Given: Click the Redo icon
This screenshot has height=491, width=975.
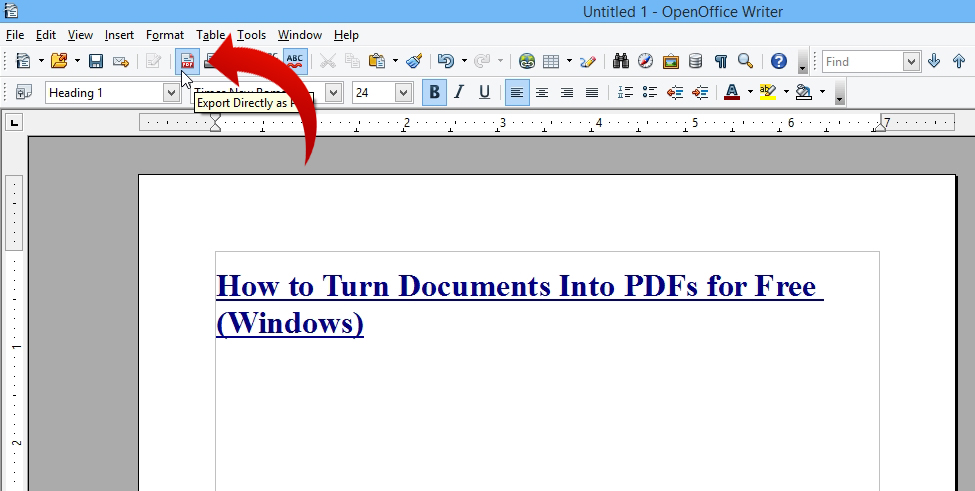Looking at the screenshot, I should [x=482, y=61].
